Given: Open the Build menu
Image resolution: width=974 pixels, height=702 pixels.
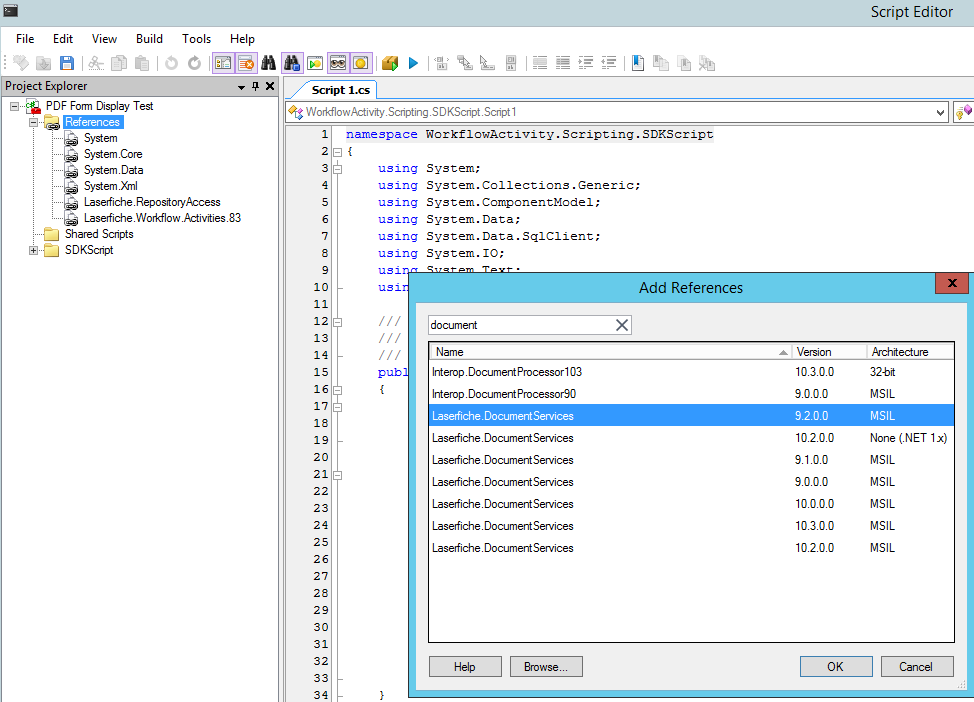Looking at the screenshot, I should click(x=149, y=39).
